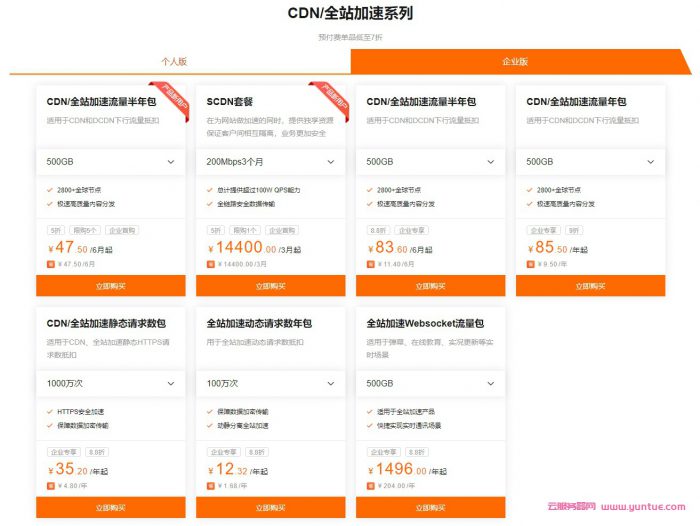Screen dimensions: 700x526
Task: Click 立即购买 for CDN/全站加速静态请求数包
Action: [110, 508]
